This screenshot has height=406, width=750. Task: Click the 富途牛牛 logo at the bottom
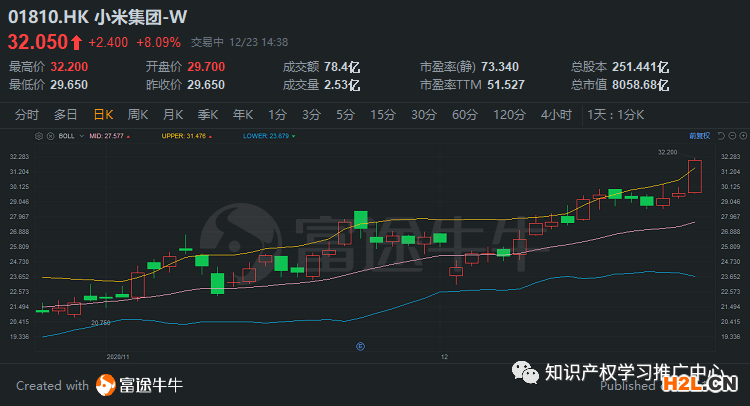point(139,385)
